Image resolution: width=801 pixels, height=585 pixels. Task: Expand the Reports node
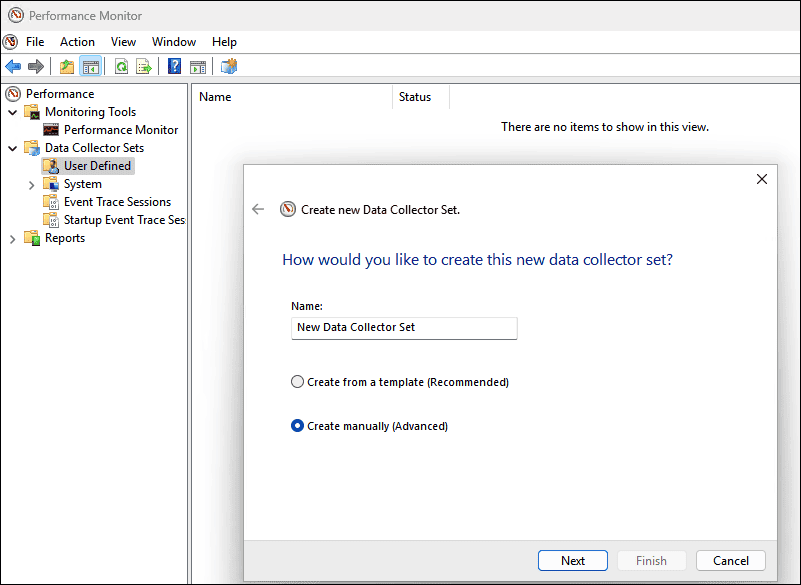click(12, 238)
